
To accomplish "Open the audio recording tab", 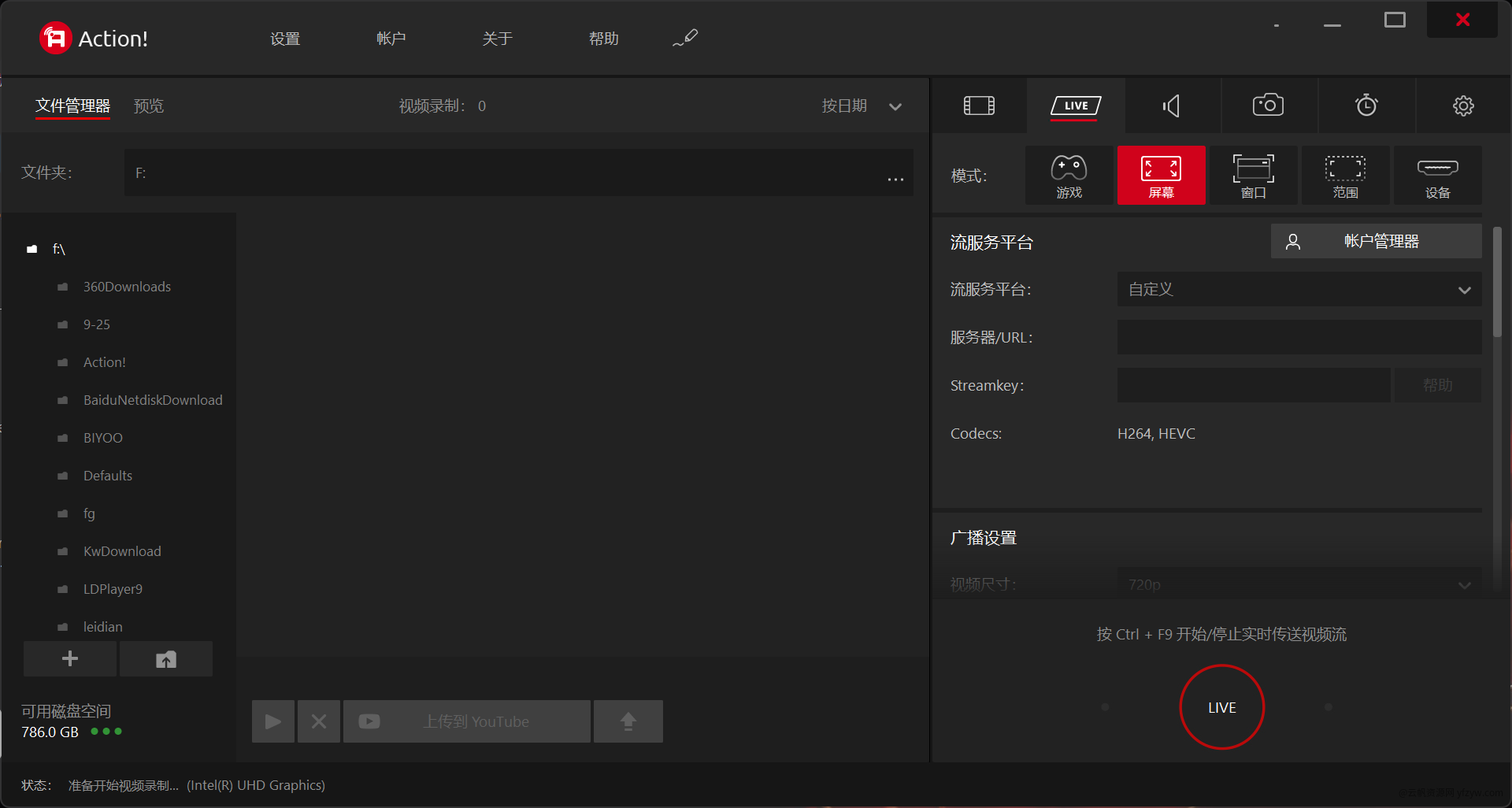I will tap(1172, 106).
